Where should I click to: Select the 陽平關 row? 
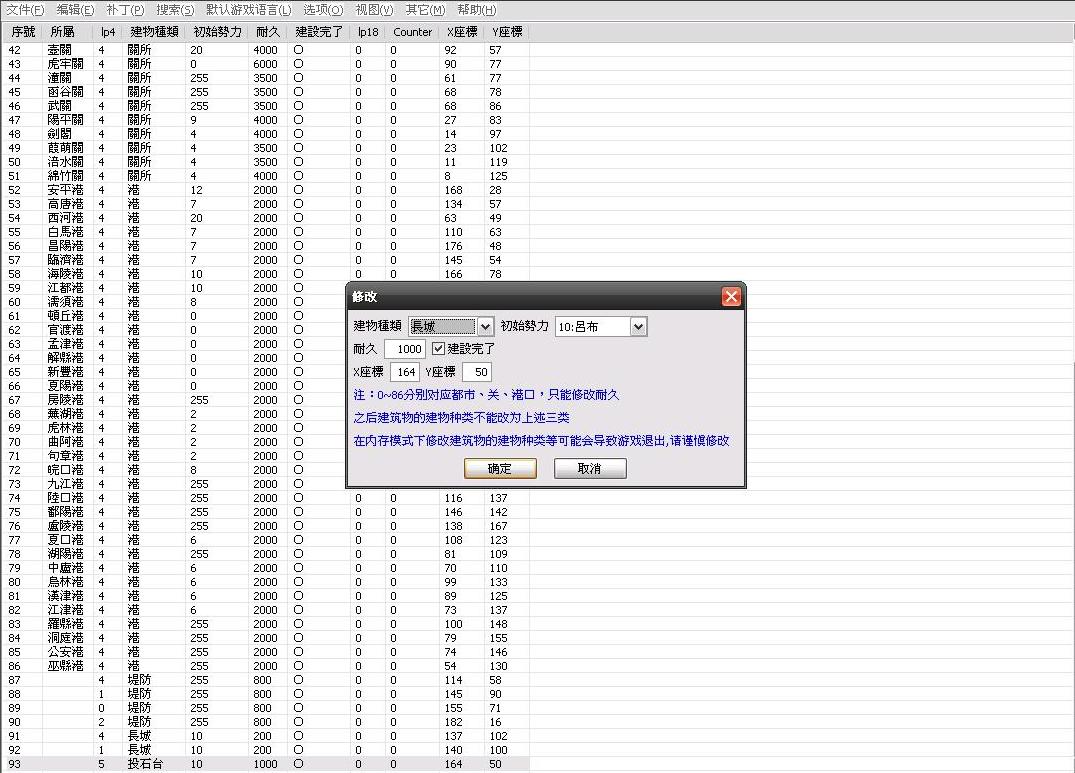pyautogui.click(x=266, y=120)
